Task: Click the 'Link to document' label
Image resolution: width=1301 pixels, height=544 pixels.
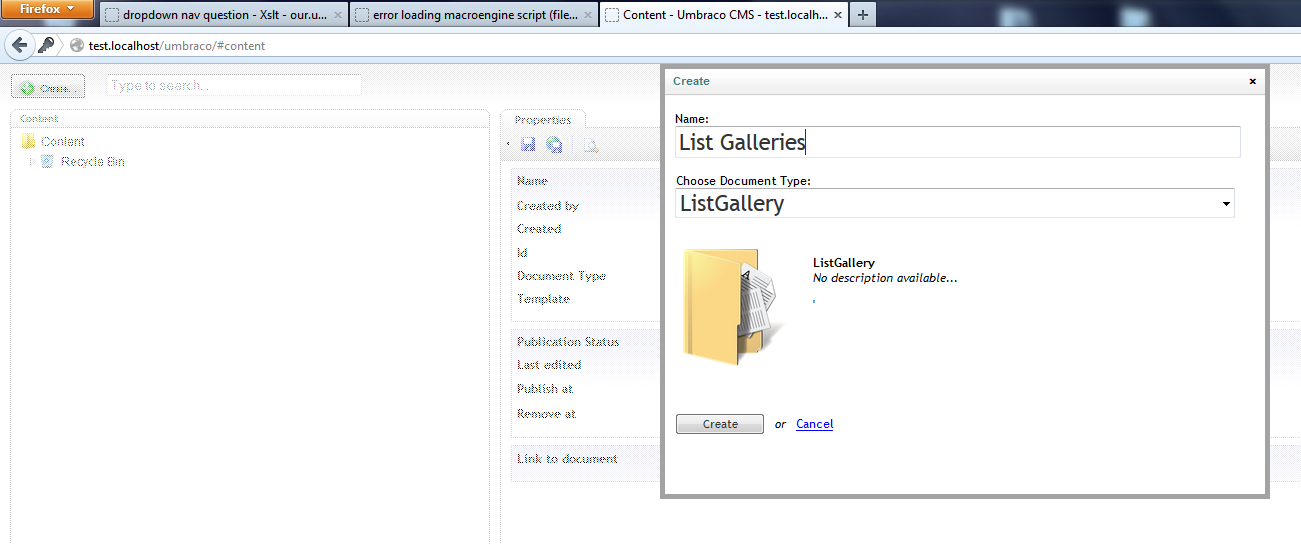Action: [567, 459]
